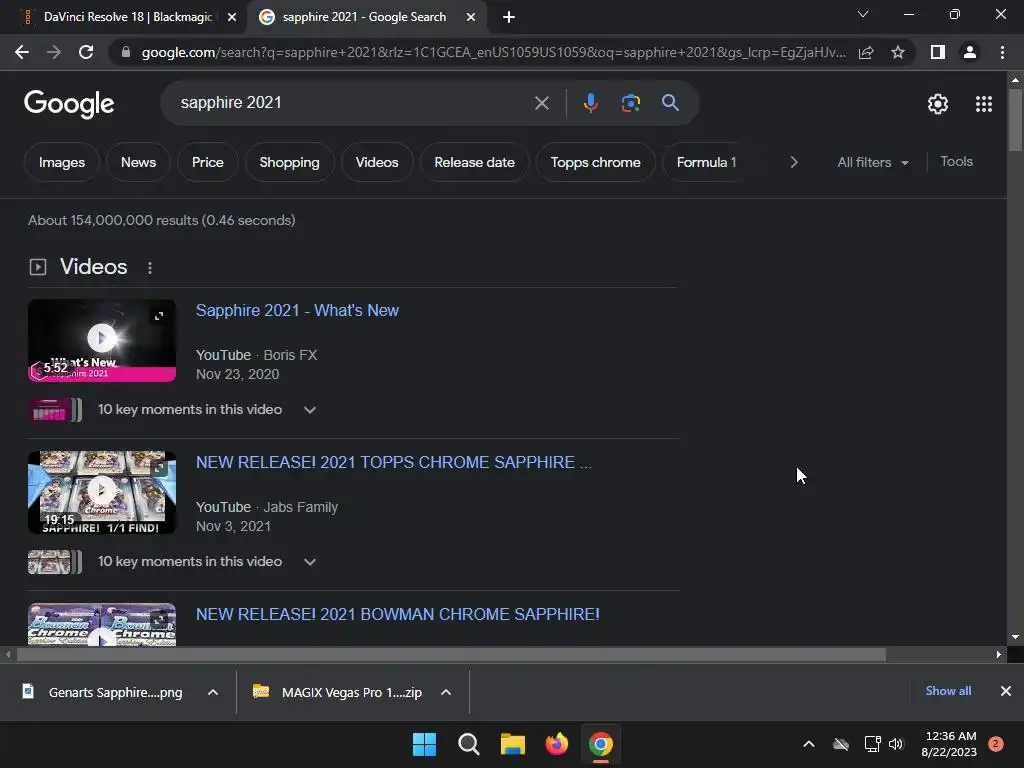Open options for MAGIX Vegas Pro download
Image resolution: width=1024 pixels, height=768 pixels.
[446, 692]
